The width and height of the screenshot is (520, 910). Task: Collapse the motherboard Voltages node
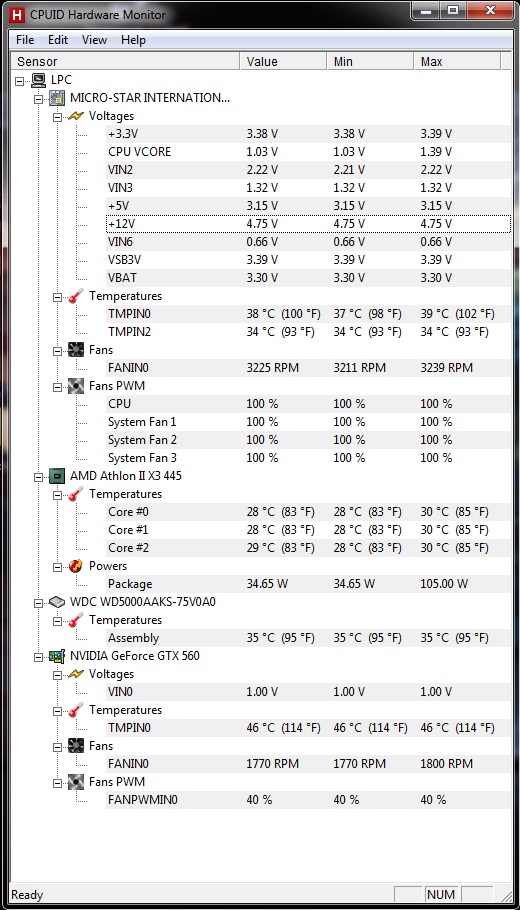tap(57, 117)
